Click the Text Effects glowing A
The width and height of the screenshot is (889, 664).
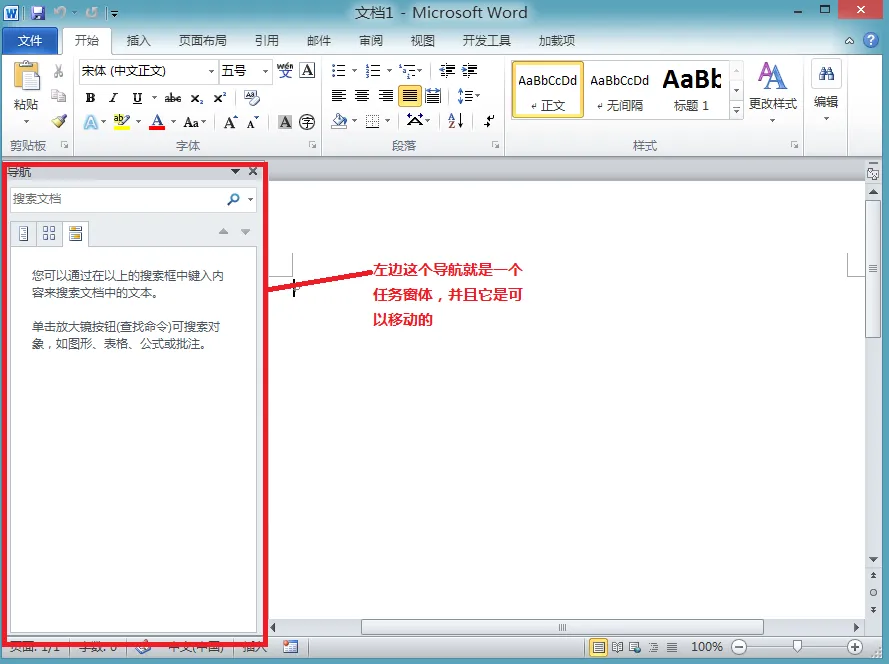(91, 122)
